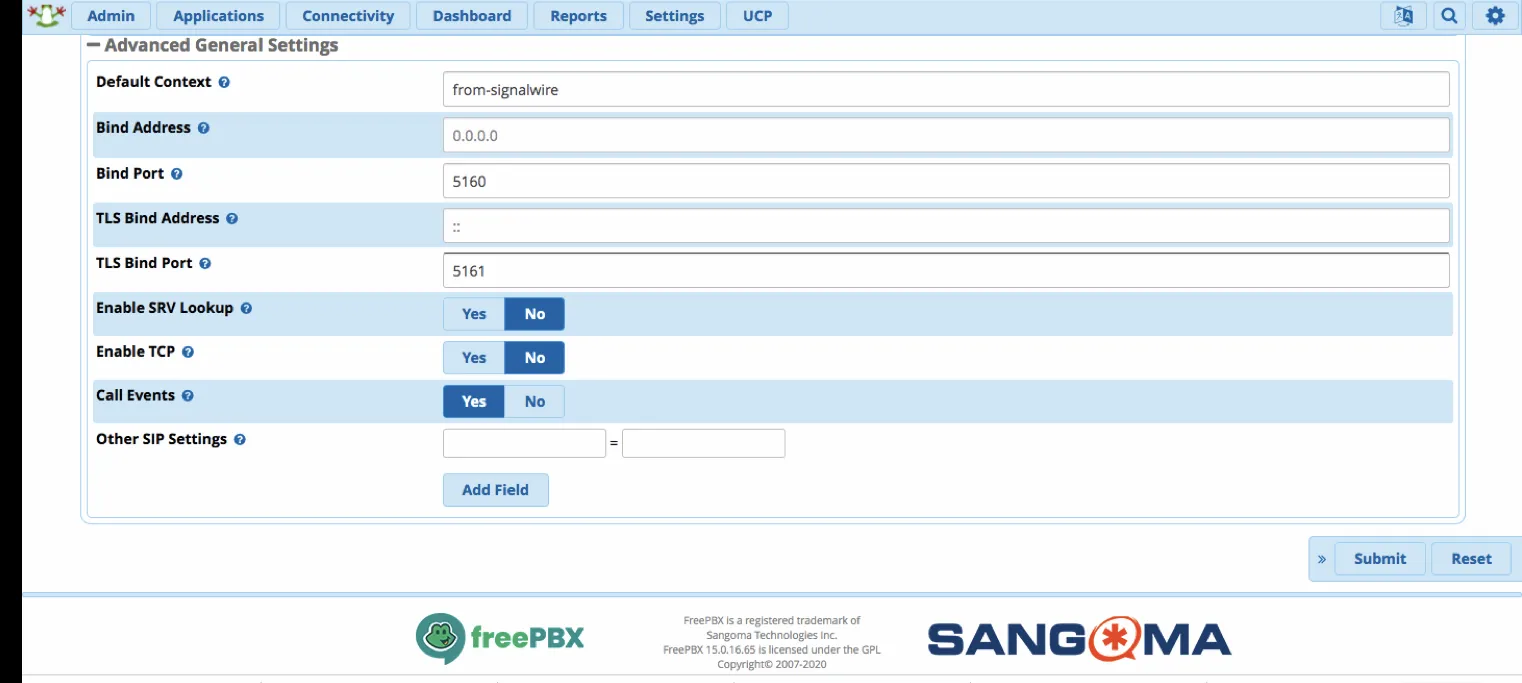This screenshot has width=1522, height=683.
Task: Switch to the Connectivity tab
Action: pos(347,15)
